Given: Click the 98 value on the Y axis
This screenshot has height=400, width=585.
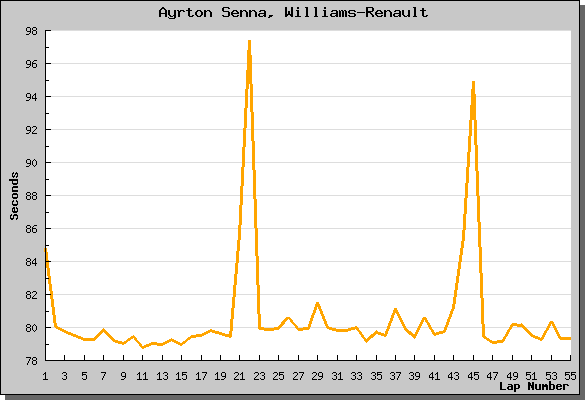Looking at the screenshot, I should pos(31,31).
